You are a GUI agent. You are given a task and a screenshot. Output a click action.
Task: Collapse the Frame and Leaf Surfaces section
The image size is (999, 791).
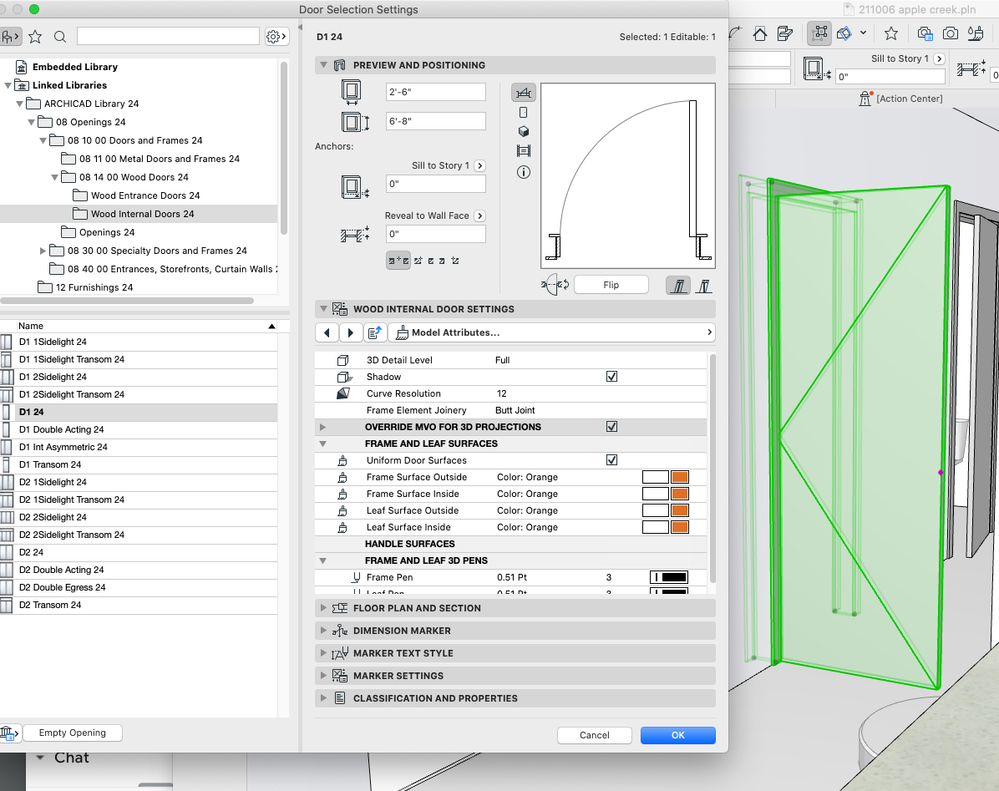coord(323,443)
